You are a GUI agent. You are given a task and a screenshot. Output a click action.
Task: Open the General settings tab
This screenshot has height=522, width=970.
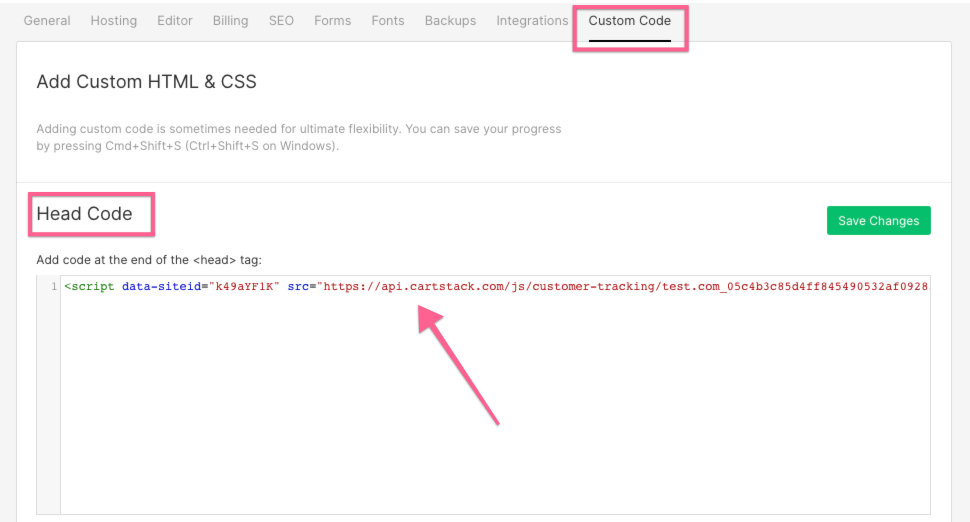(47, 20)
